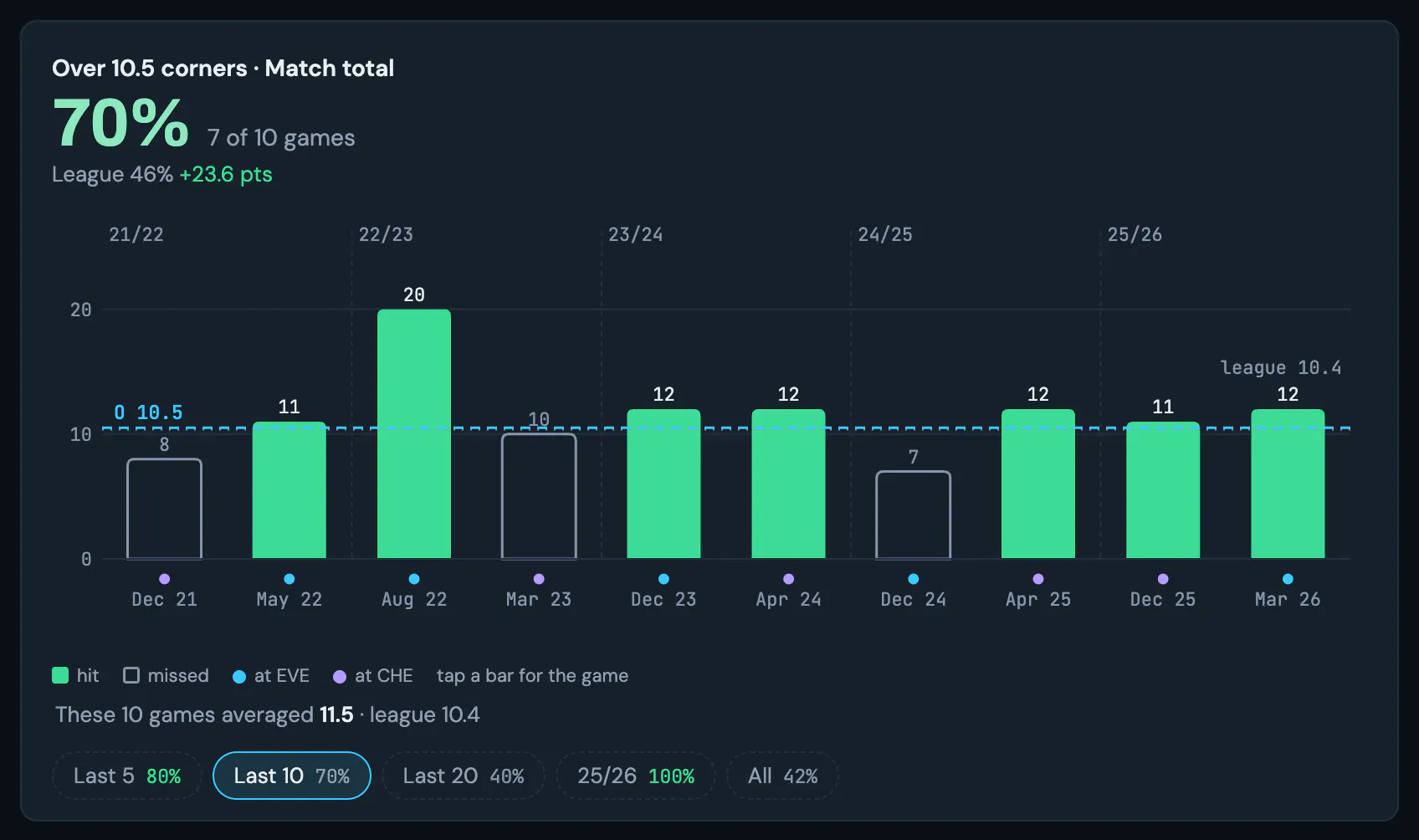Click the venue dot above Dec 21
1419x840 pixels.
(164, 579)
